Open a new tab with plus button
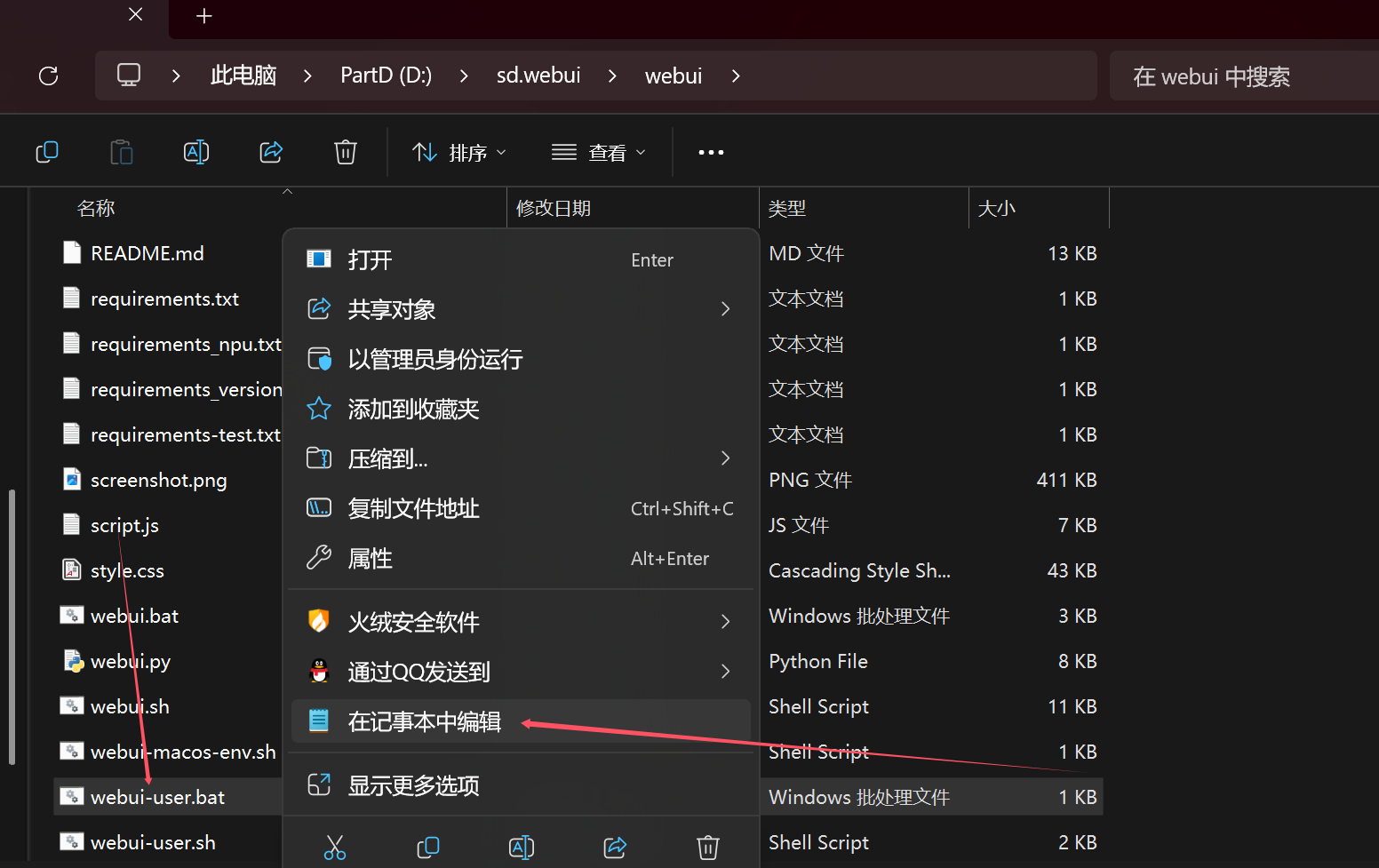The image size is (1379, 868). (204, 16)
